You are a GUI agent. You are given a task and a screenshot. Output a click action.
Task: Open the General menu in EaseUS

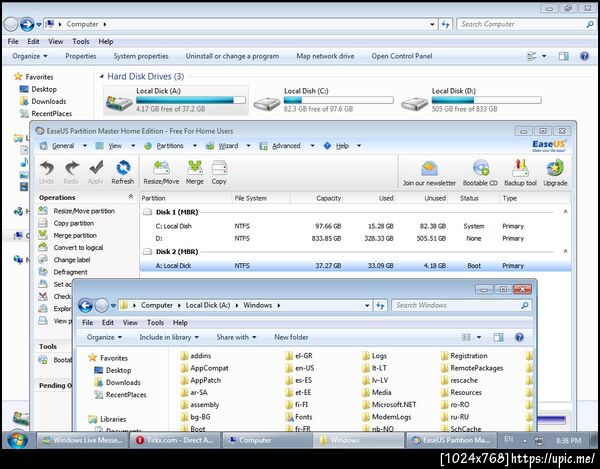[63, 146]
